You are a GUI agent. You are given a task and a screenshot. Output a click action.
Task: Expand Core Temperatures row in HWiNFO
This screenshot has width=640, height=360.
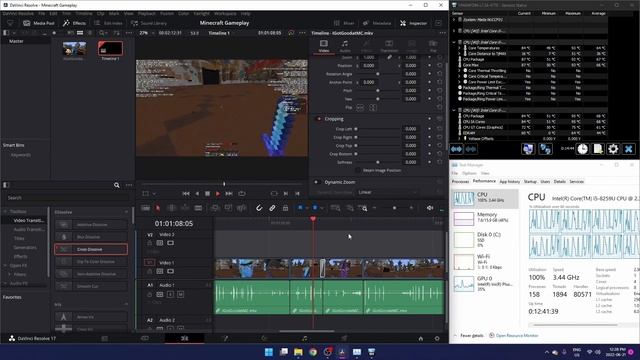[459, 48]
